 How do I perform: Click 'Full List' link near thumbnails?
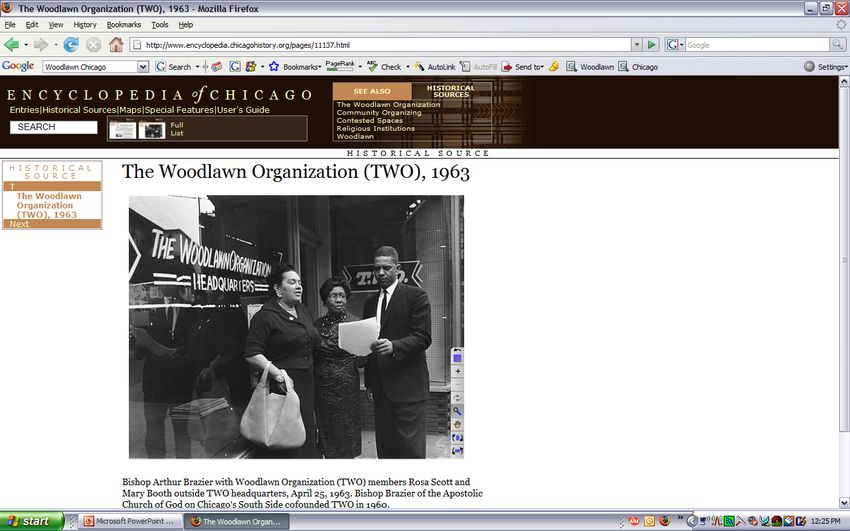click(x=177, y=129)
